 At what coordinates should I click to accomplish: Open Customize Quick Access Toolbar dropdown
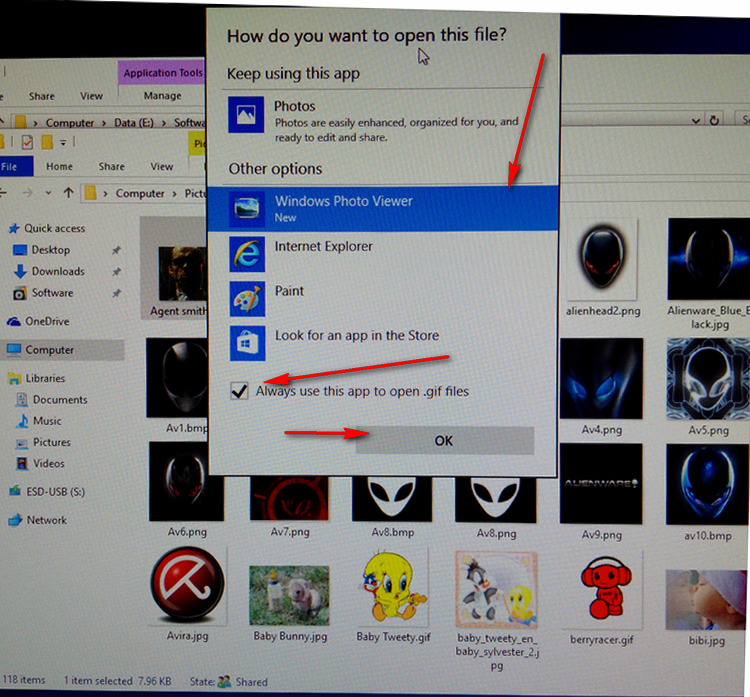point(63,143)
